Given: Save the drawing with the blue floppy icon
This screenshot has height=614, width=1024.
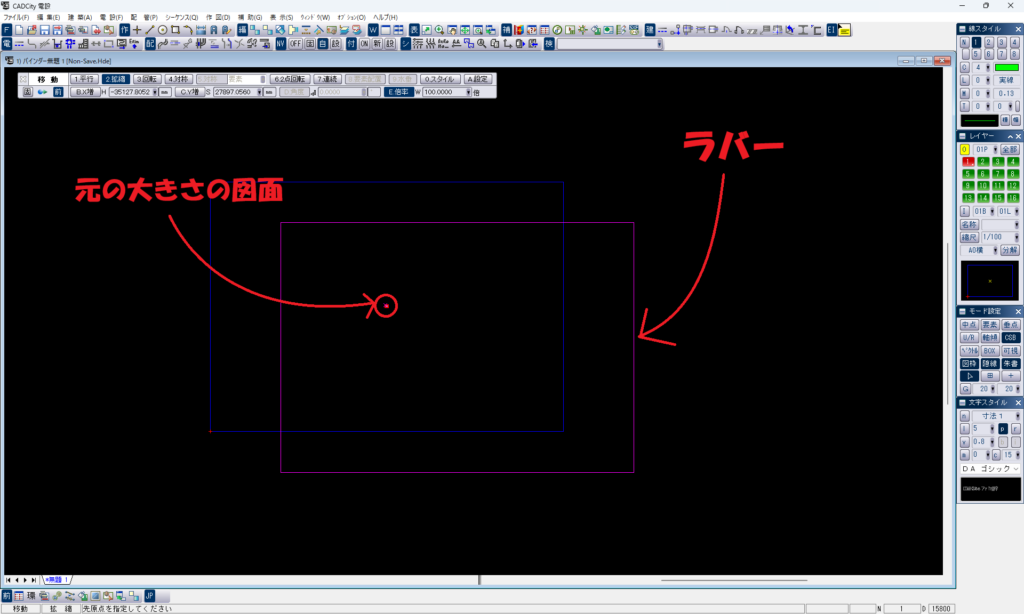Looking at the screenshot, I should 44,30.
